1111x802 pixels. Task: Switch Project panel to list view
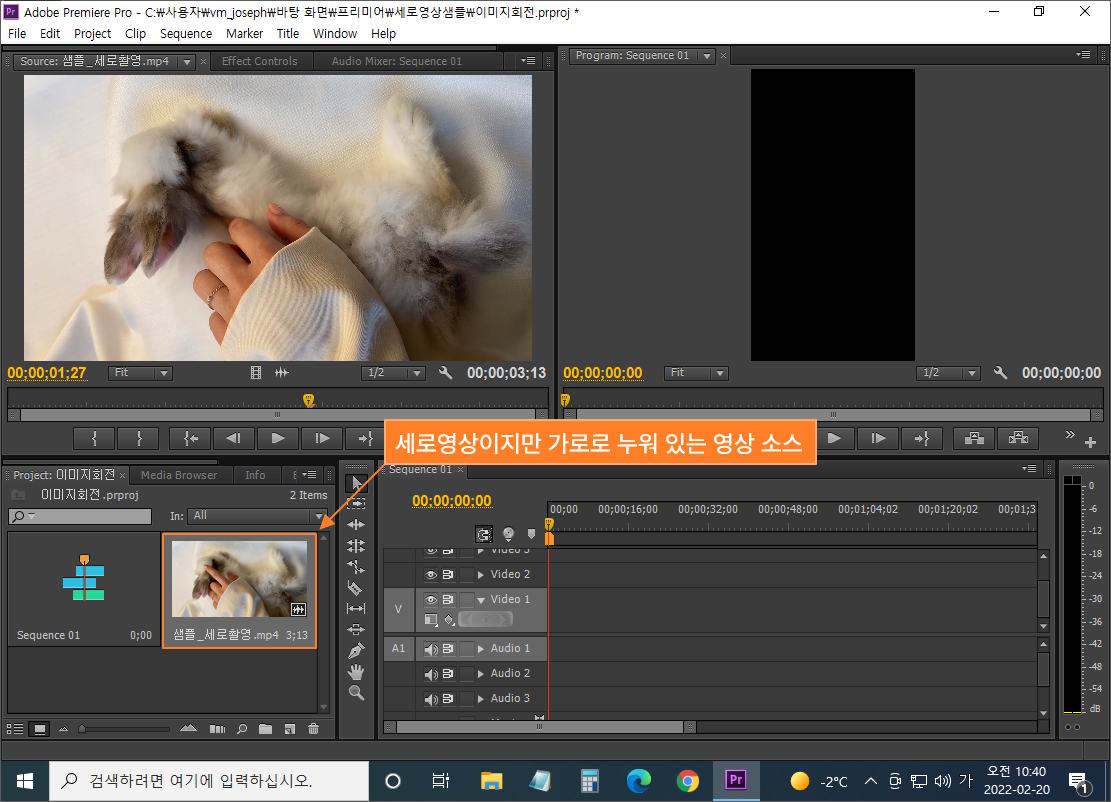pyautogui.click(x=15, y=728)
